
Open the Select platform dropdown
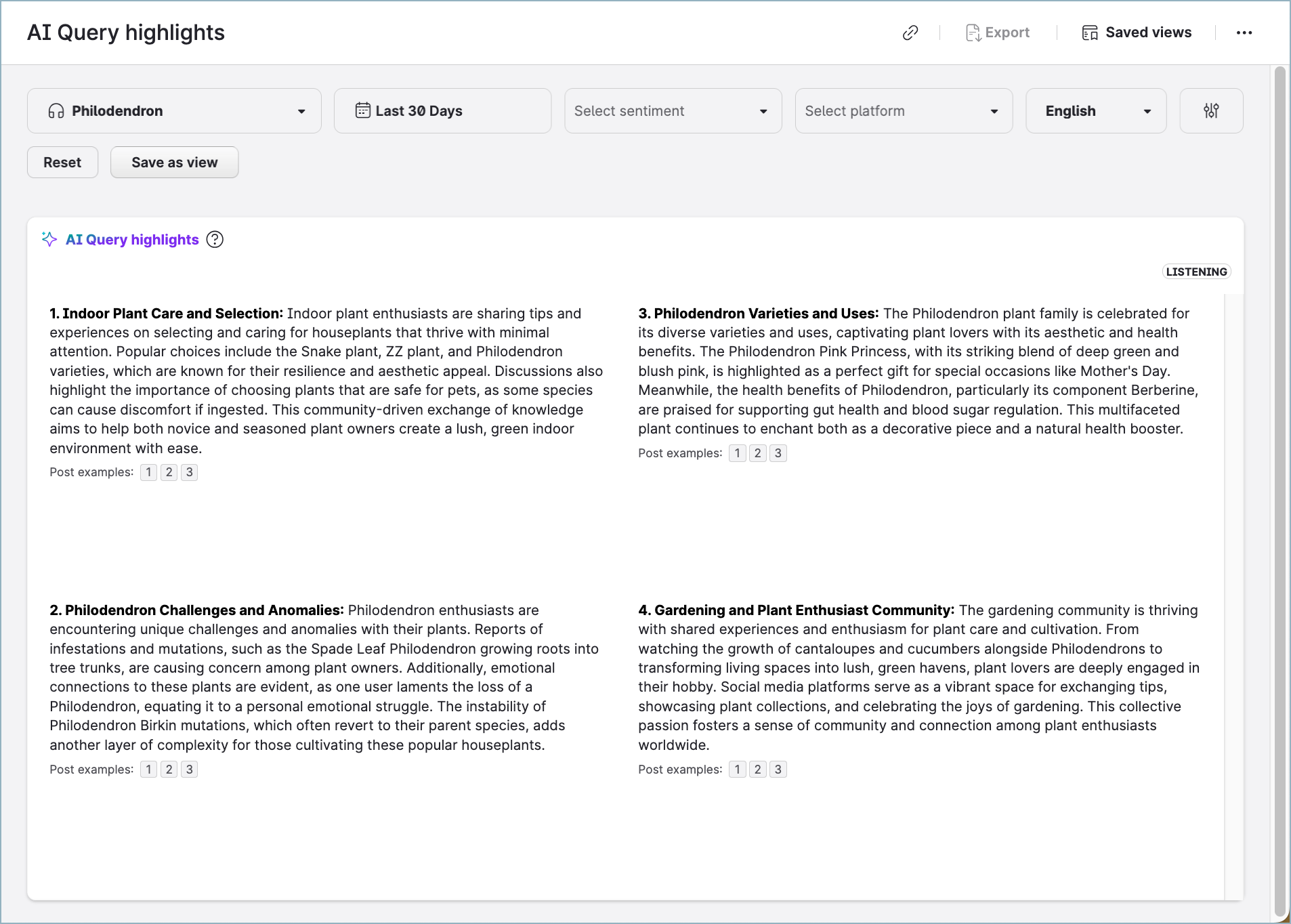tap(903, 111)
